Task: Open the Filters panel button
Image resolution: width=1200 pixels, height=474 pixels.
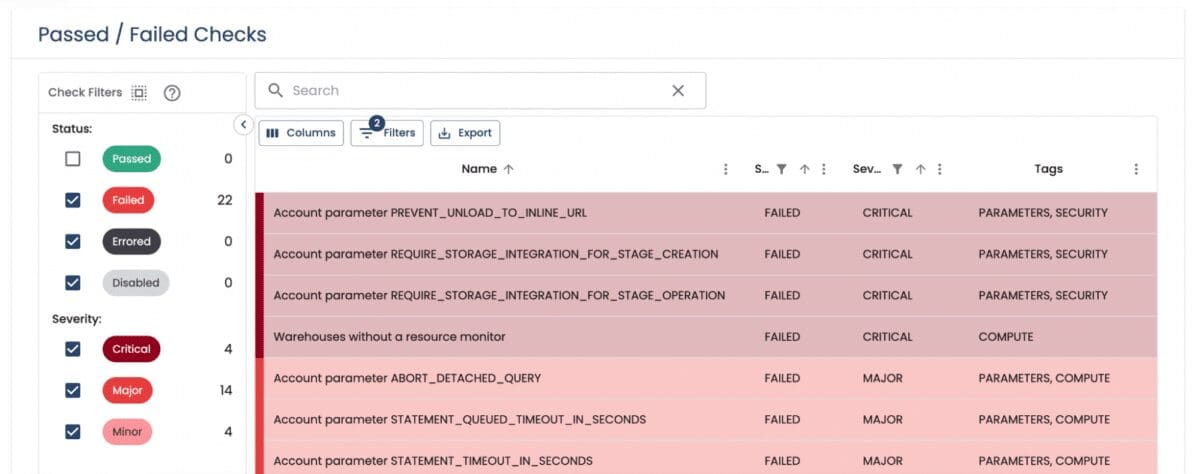Action: click(x=387, y=133)
